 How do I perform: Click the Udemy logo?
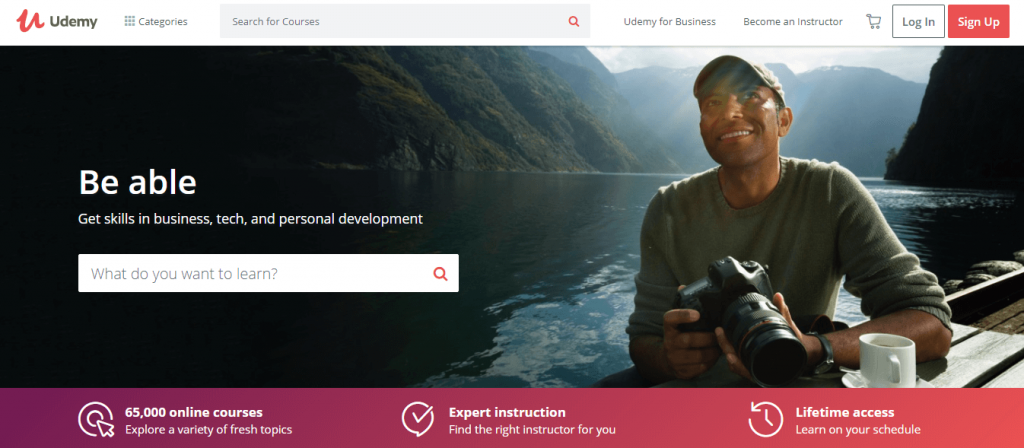57,21
